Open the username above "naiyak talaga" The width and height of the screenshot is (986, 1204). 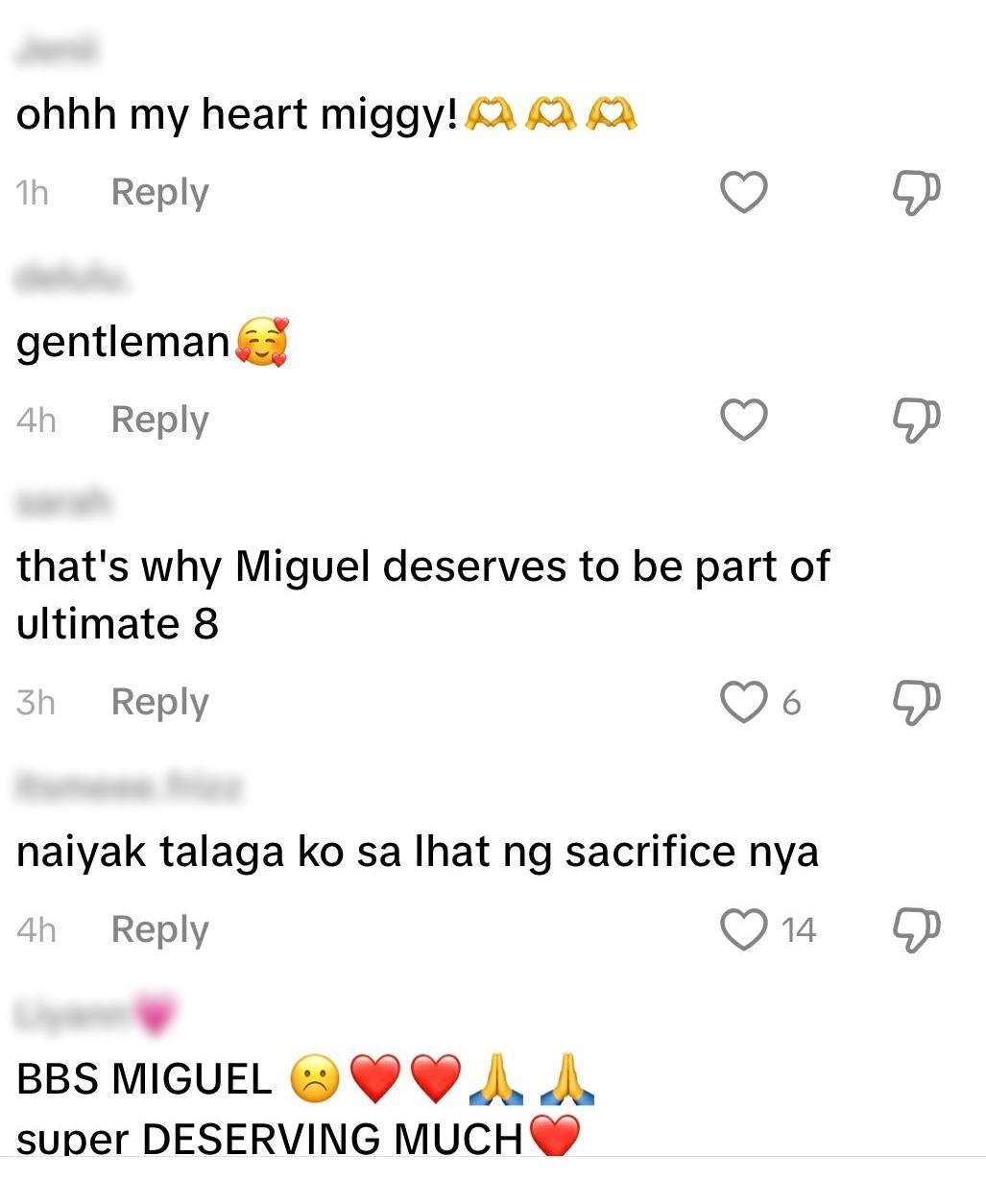129,787
